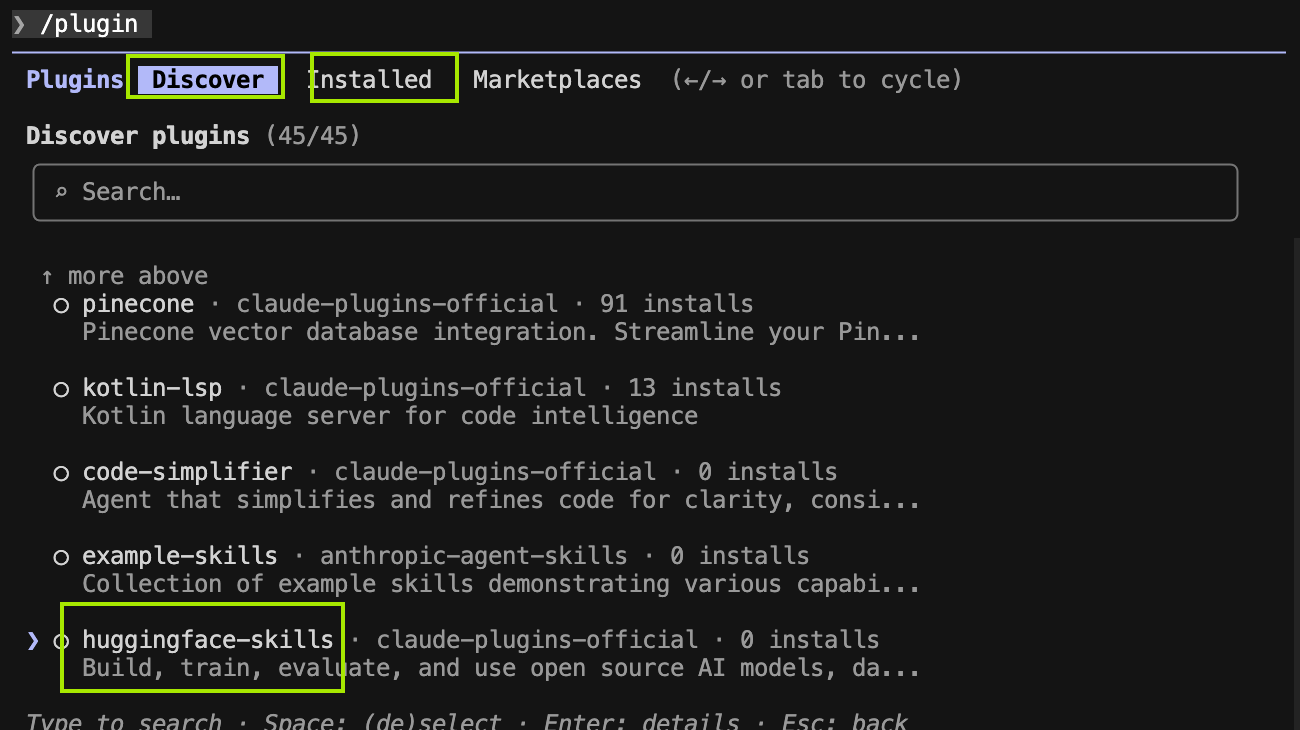
Task: Click 'anthropic-agent-skills' marketplace label
Action: coord(474,556)
